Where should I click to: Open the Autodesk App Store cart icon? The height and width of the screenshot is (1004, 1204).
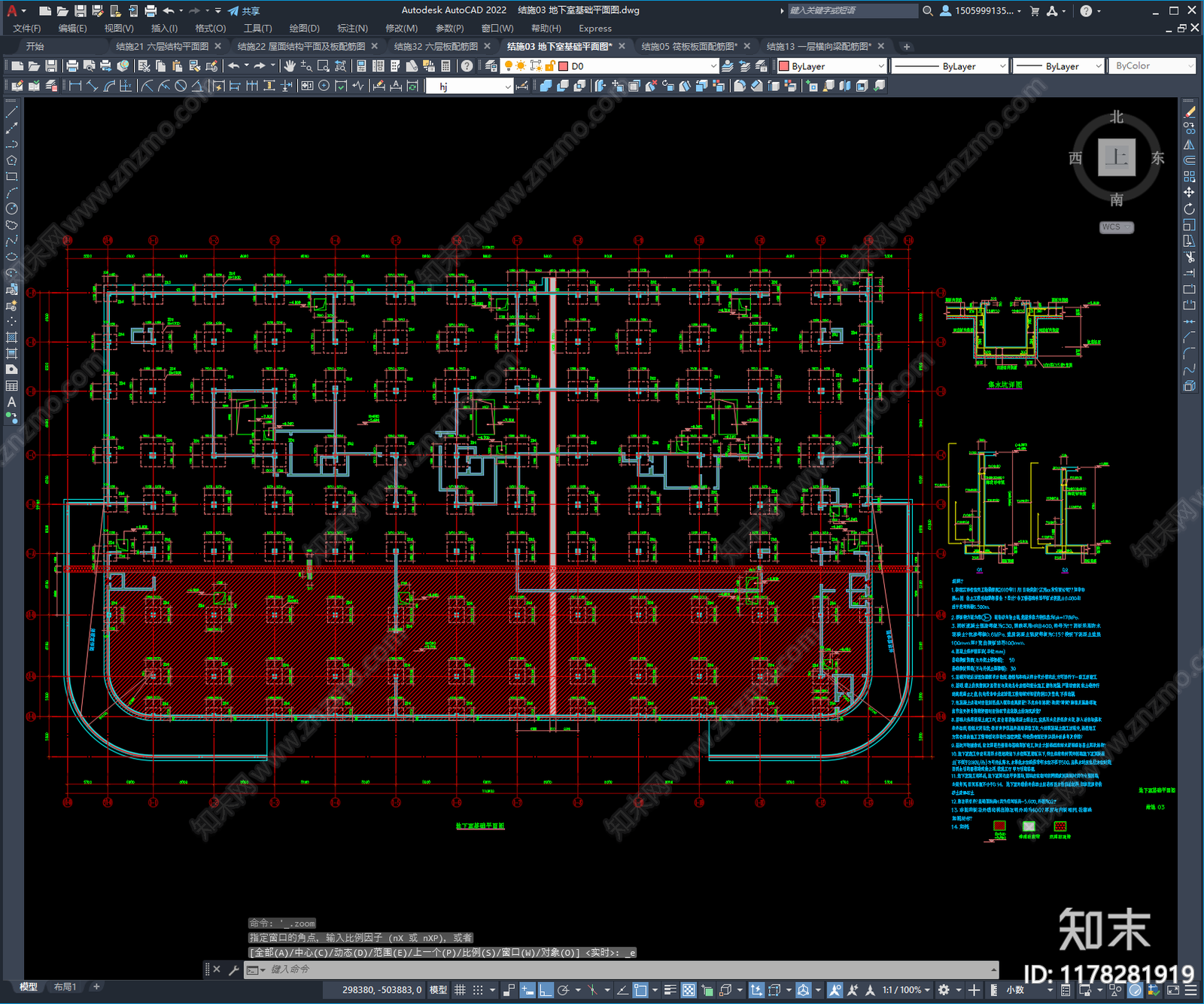pos(1035,11)
